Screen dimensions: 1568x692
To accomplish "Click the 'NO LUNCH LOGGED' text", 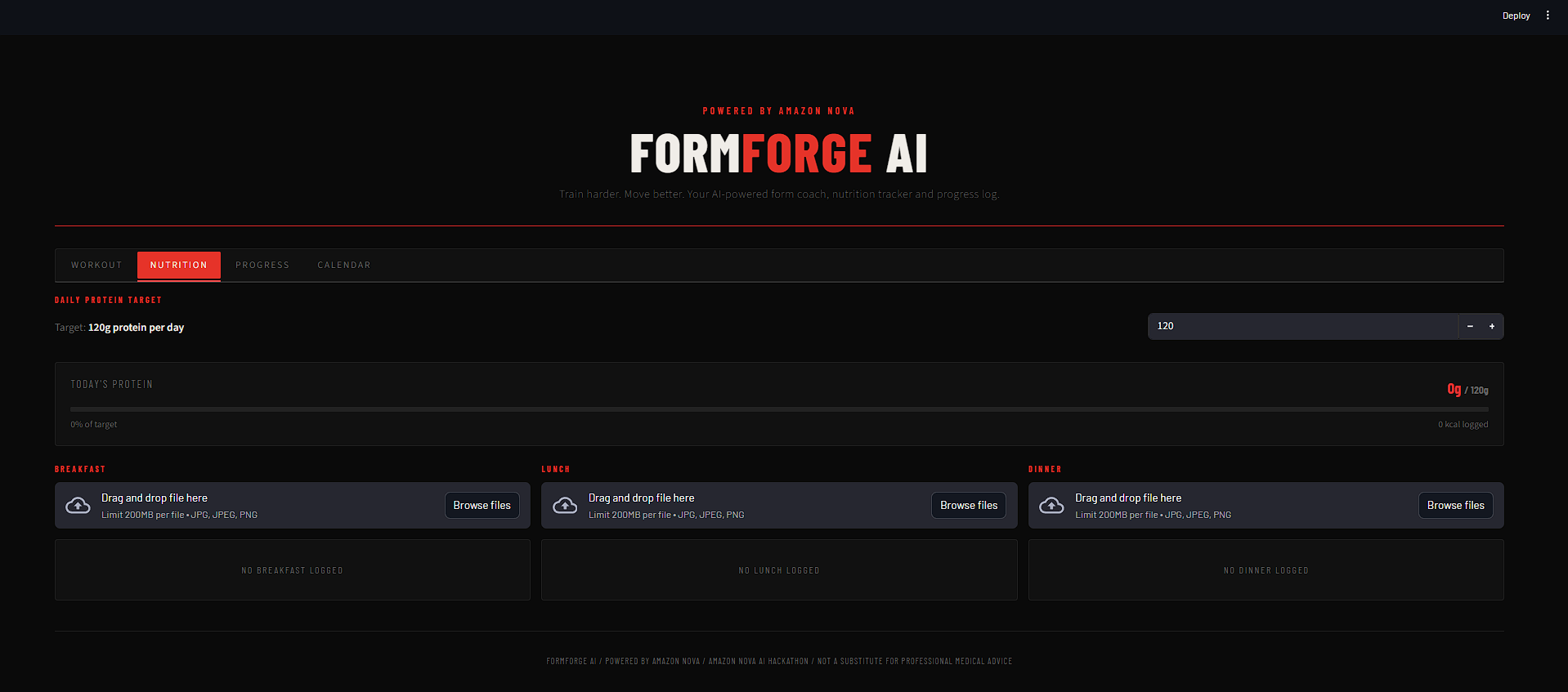I will (779, 570).
